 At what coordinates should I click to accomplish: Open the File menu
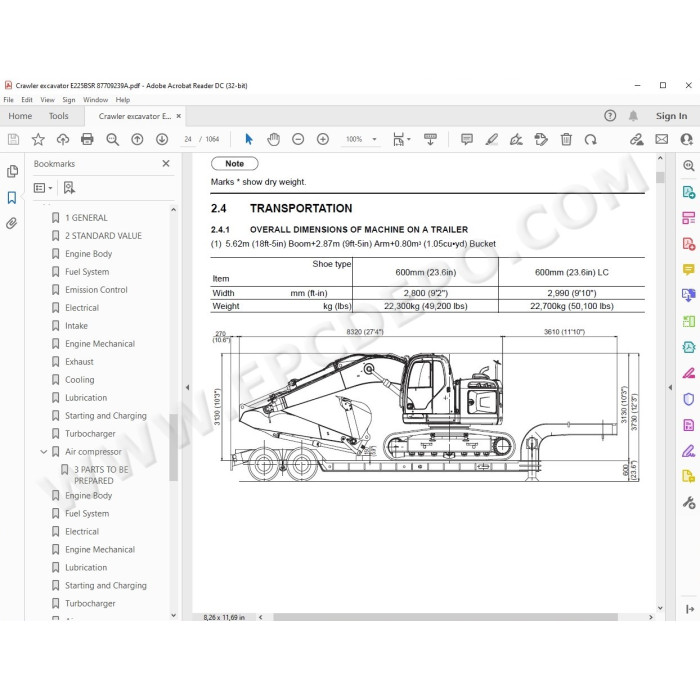[x=8, y=100]
